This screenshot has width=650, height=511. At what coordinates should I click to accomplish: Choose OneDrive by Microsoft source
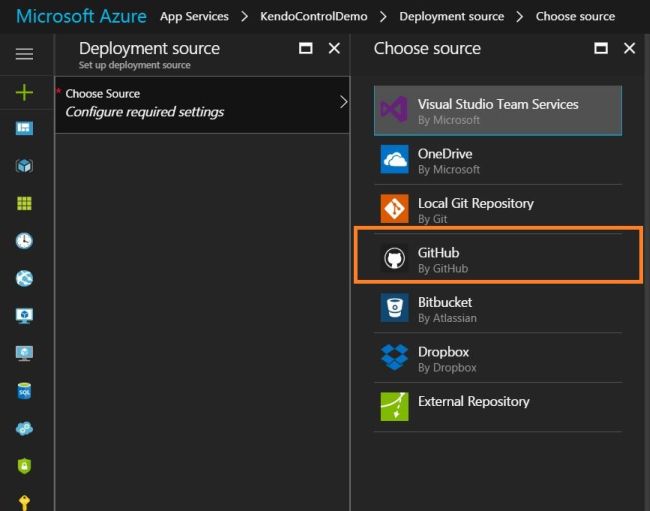click(497, 160)
